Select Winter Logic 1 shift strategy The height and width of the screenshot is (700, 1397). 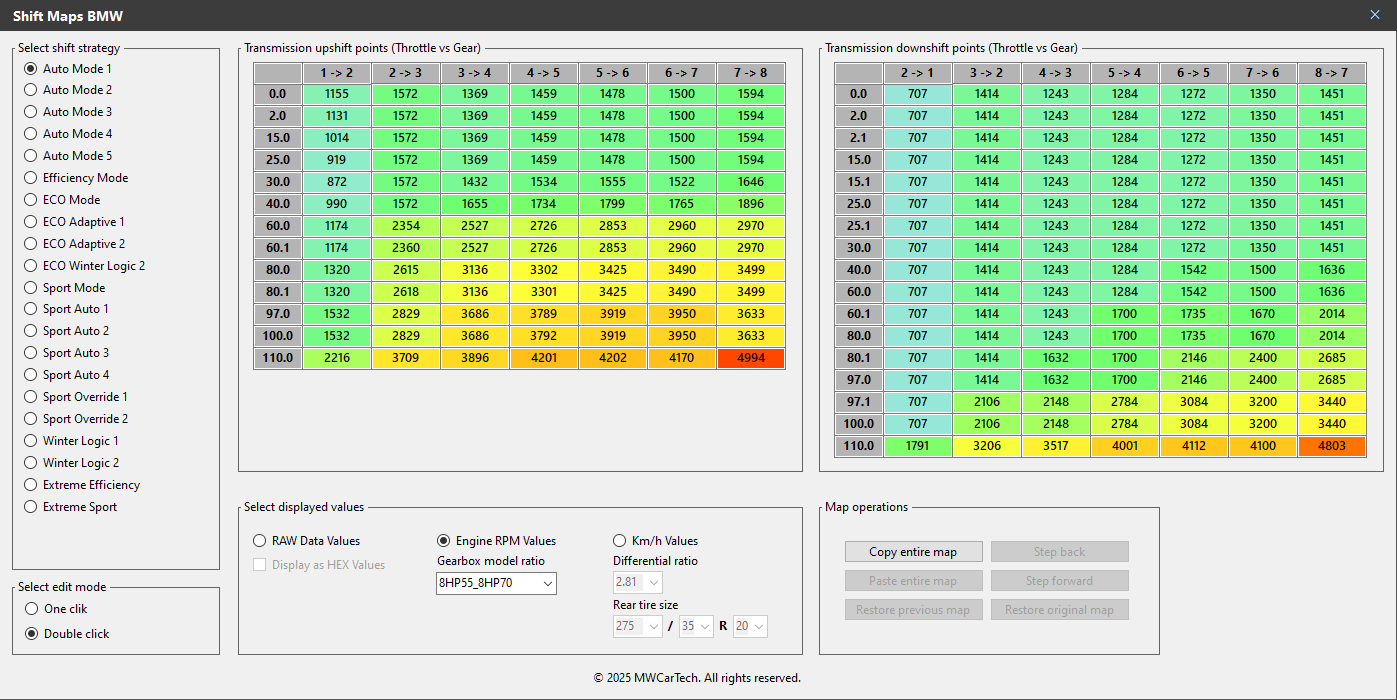30,440
